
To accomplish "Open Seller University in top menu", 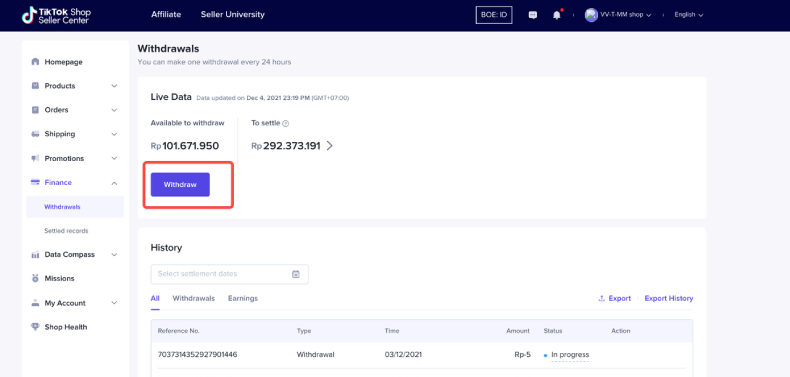I will pos(233,15).
